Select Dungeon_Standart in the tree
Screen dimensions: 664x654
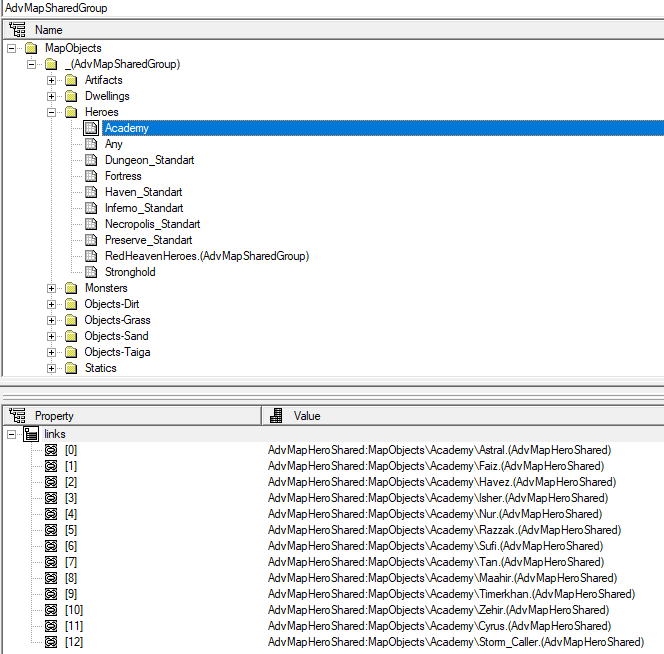pyautogui.click(x=149, y=160)
